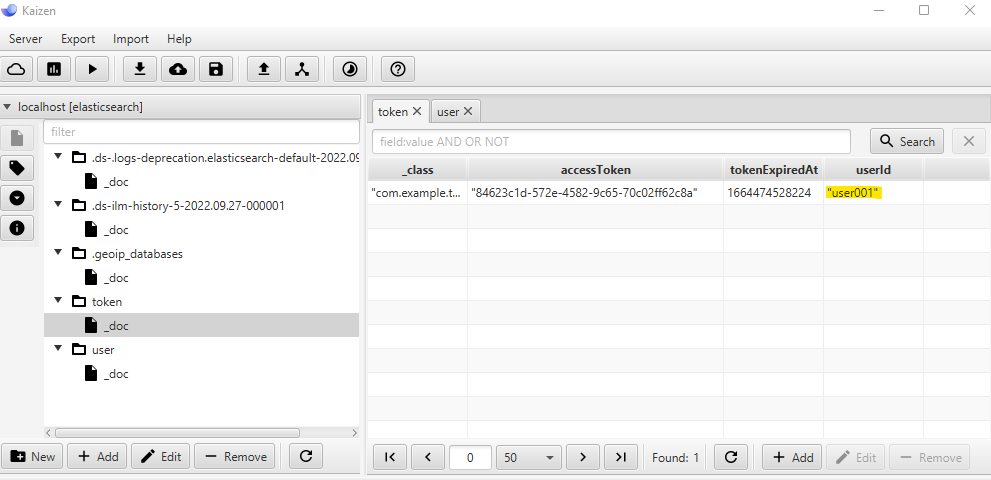Select the "user001" cell
Image resolution: width=991 pixels, height=480 pixels.
pos(873,193)
